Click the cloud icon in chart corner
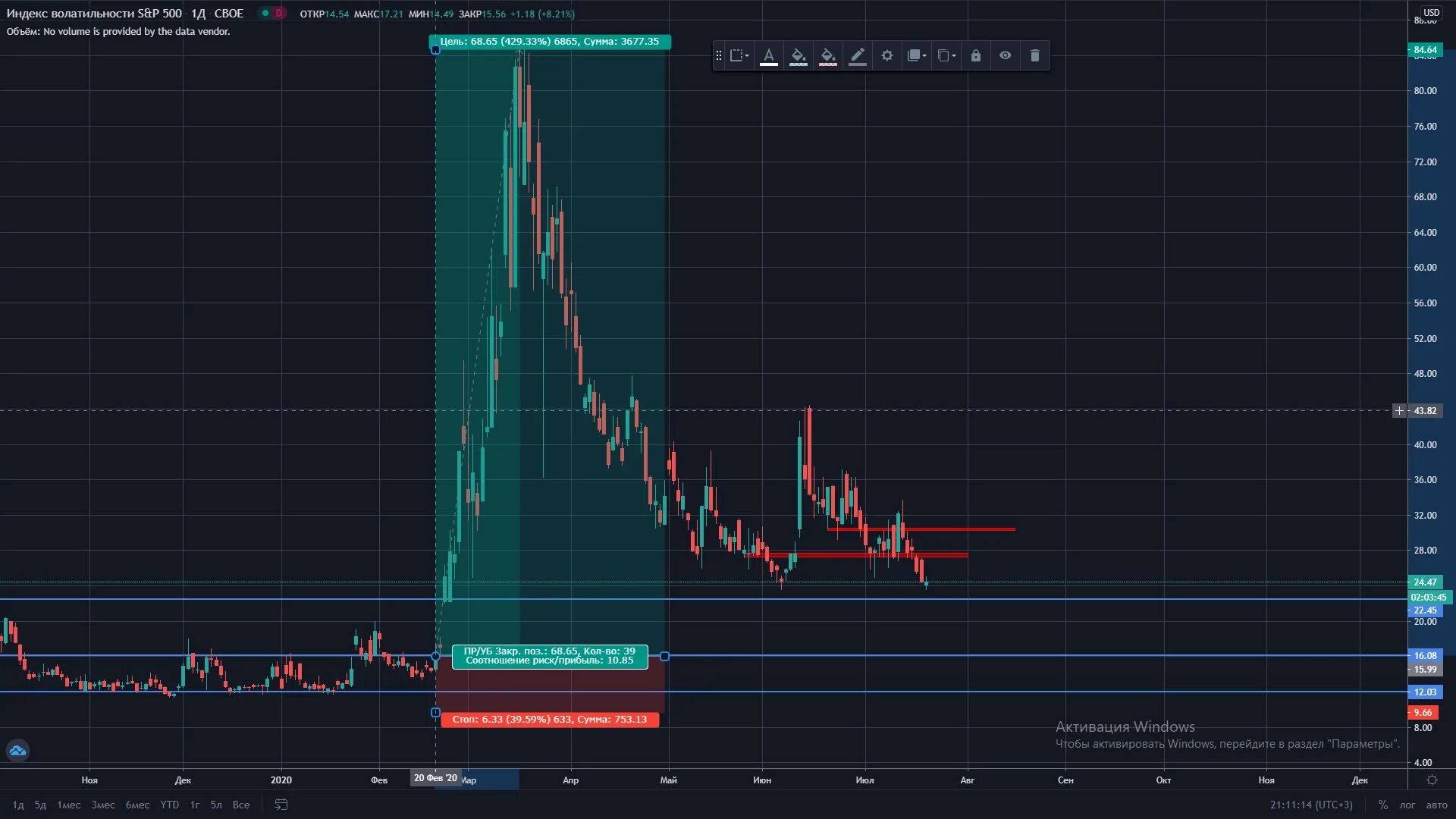 click(x=17, y=751)
